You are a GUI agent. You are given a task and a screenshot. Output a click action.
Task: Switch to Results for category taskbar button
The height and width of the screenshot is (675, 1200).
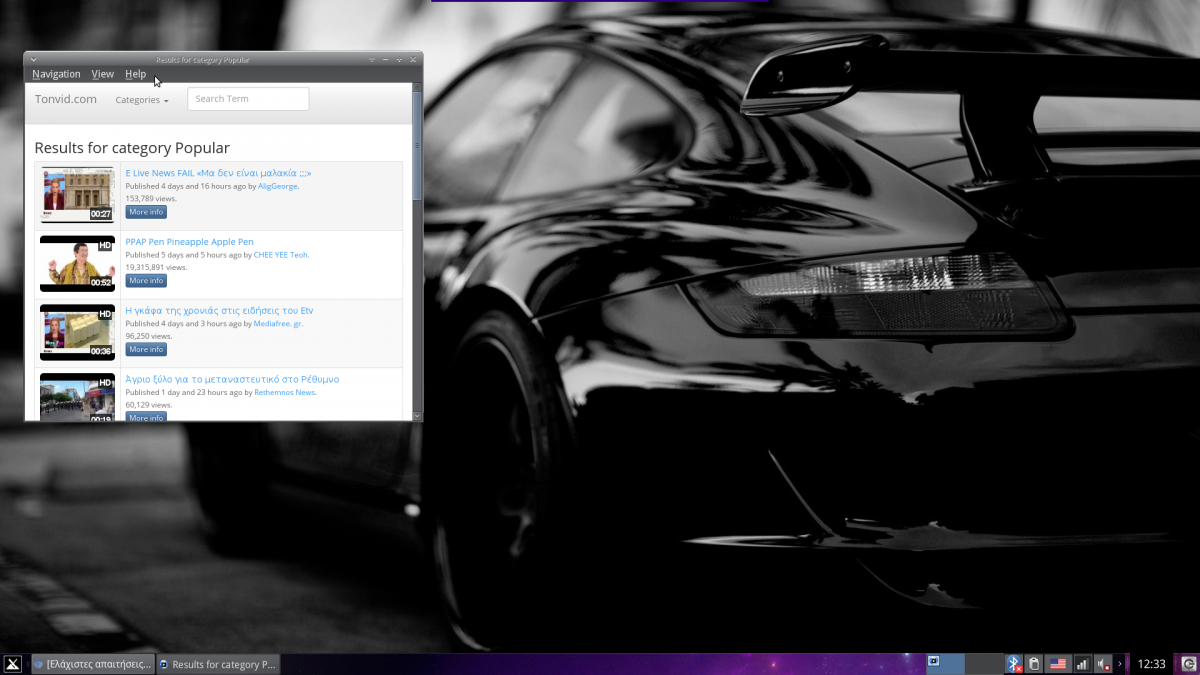coord(218,664)
